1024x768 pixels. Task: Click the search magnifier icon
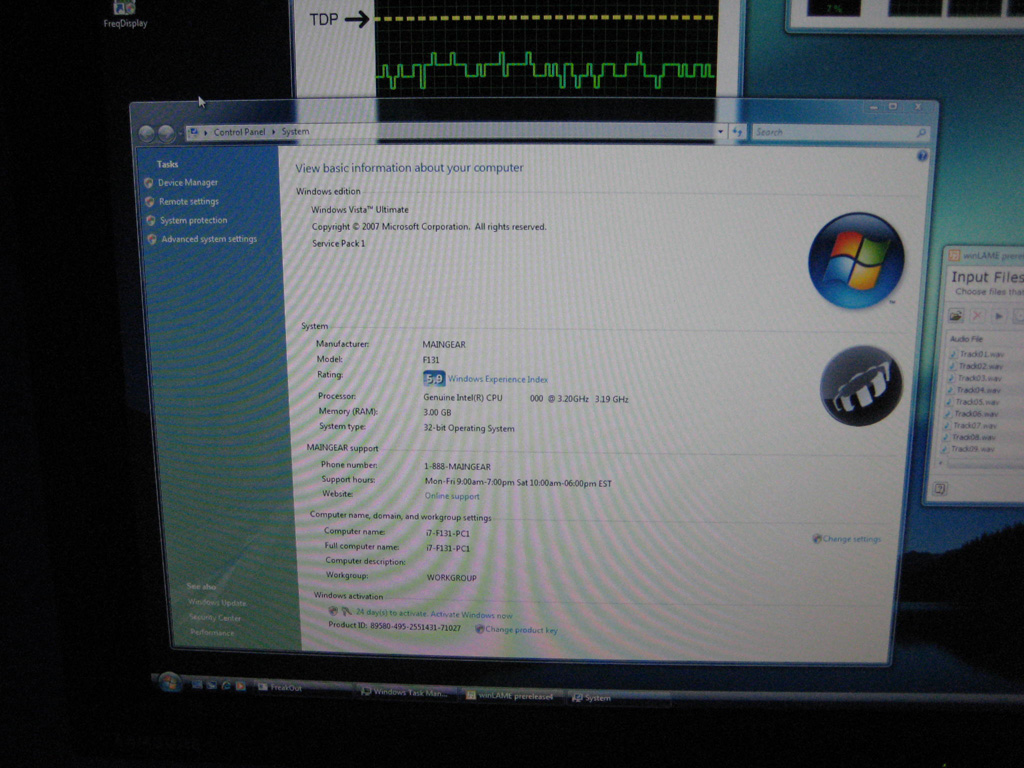[x=921, y=133]
